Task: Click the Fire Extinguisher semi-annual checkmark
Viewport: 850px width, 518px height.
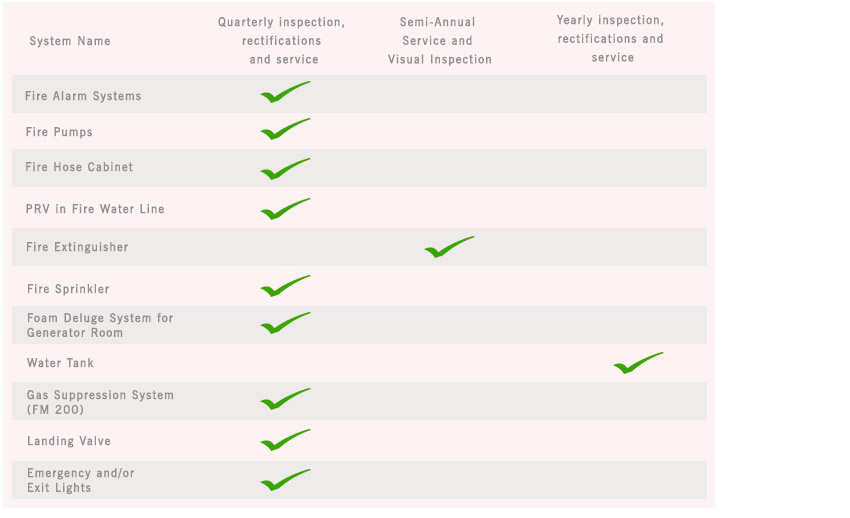Action: 449,247
